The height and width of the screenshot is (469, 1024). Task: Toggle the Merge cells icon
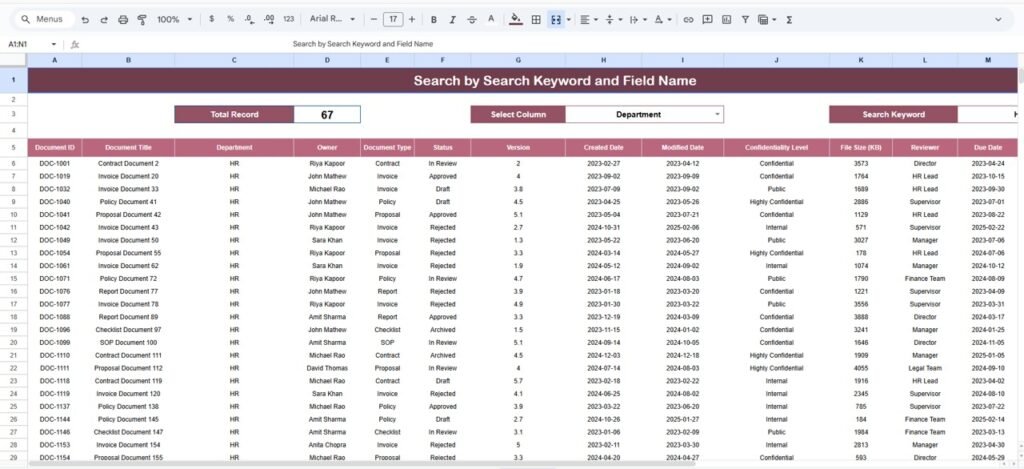point(556,20)
